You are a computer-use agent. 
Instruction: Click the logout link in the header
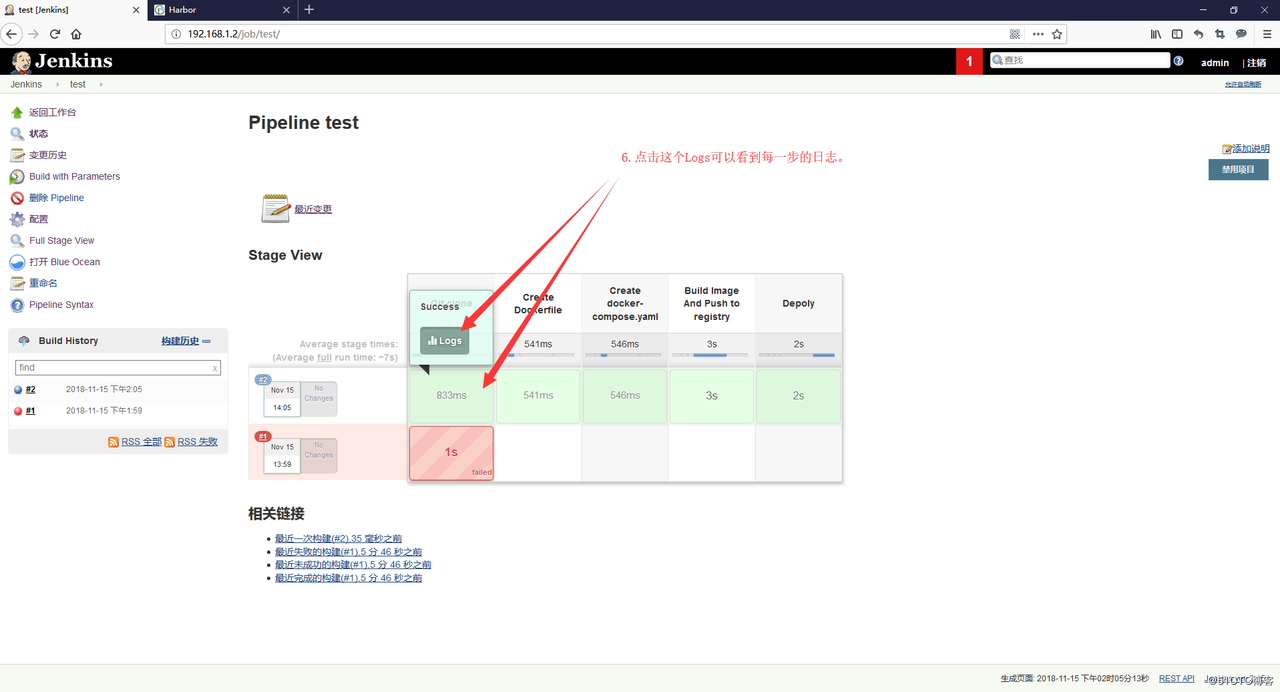point(1257,62)
